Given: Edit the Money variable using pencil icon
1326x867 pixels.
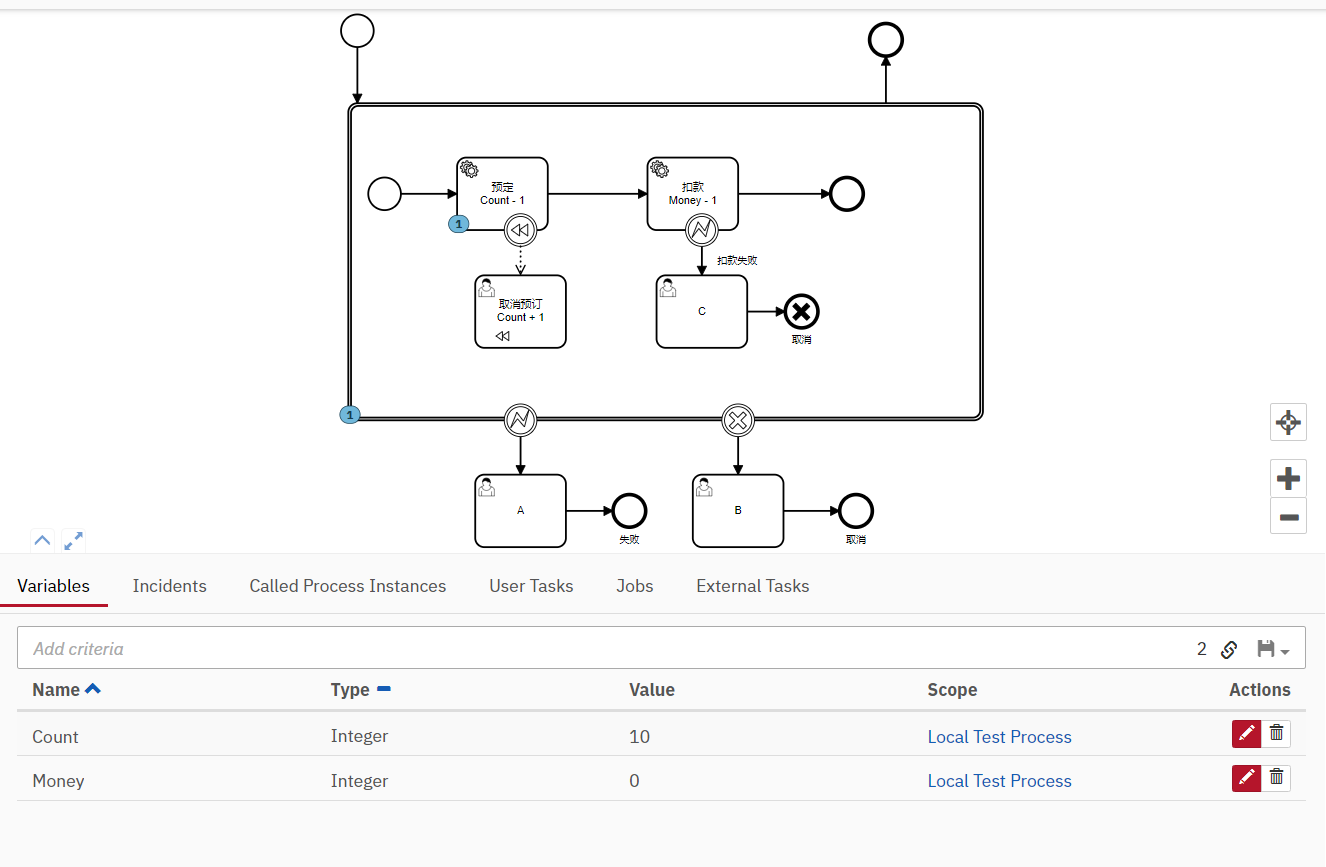Looking at the screenshot, I should pos(1246,777).
